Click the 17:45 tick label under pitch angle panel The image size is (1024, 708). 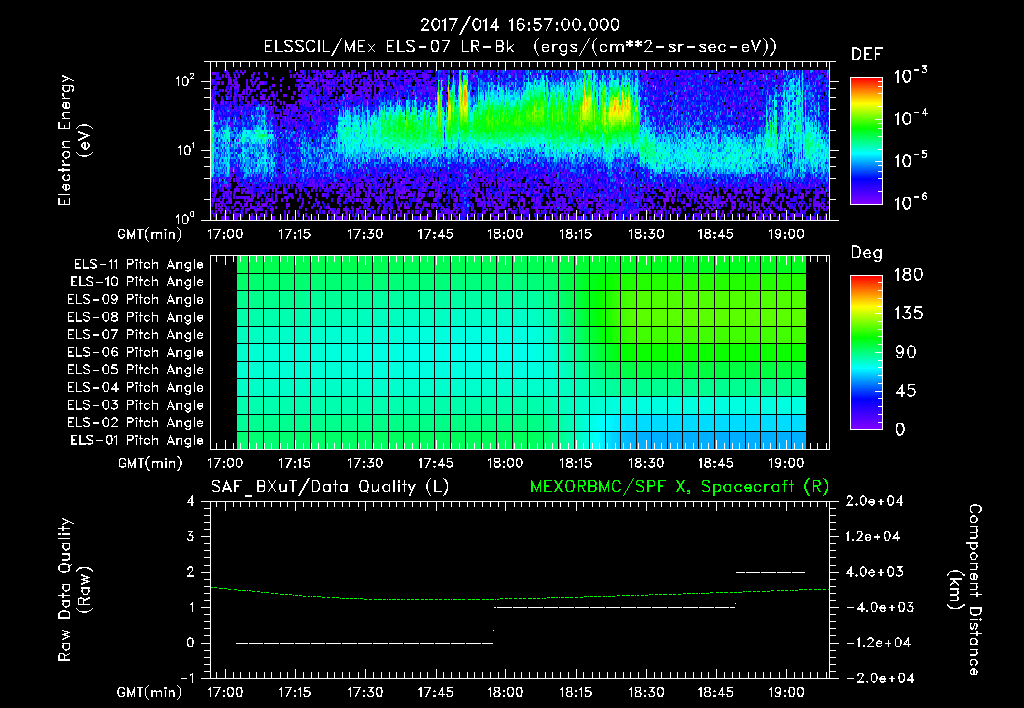[435, 463]
